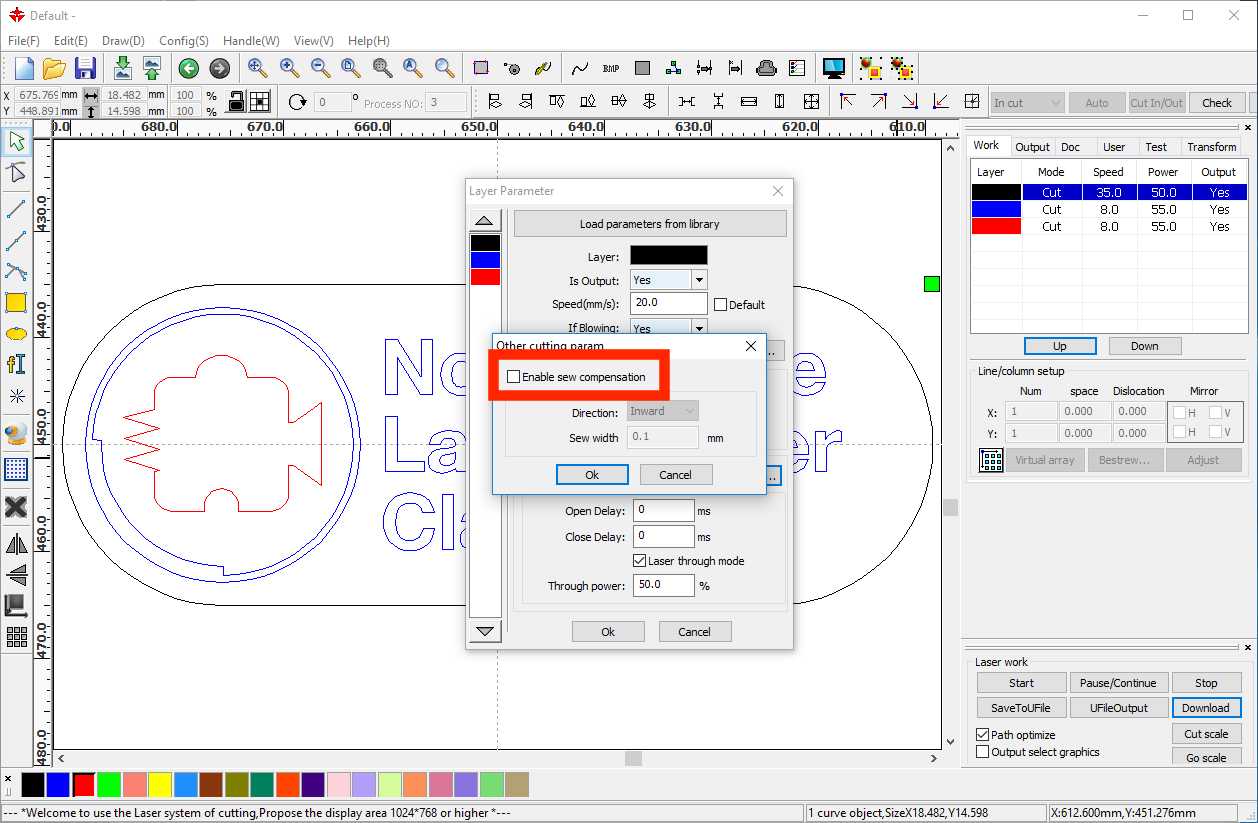Screen dimensions: 1258x823
Task: Click the Open folder icon
Action: tap(54, 68)
